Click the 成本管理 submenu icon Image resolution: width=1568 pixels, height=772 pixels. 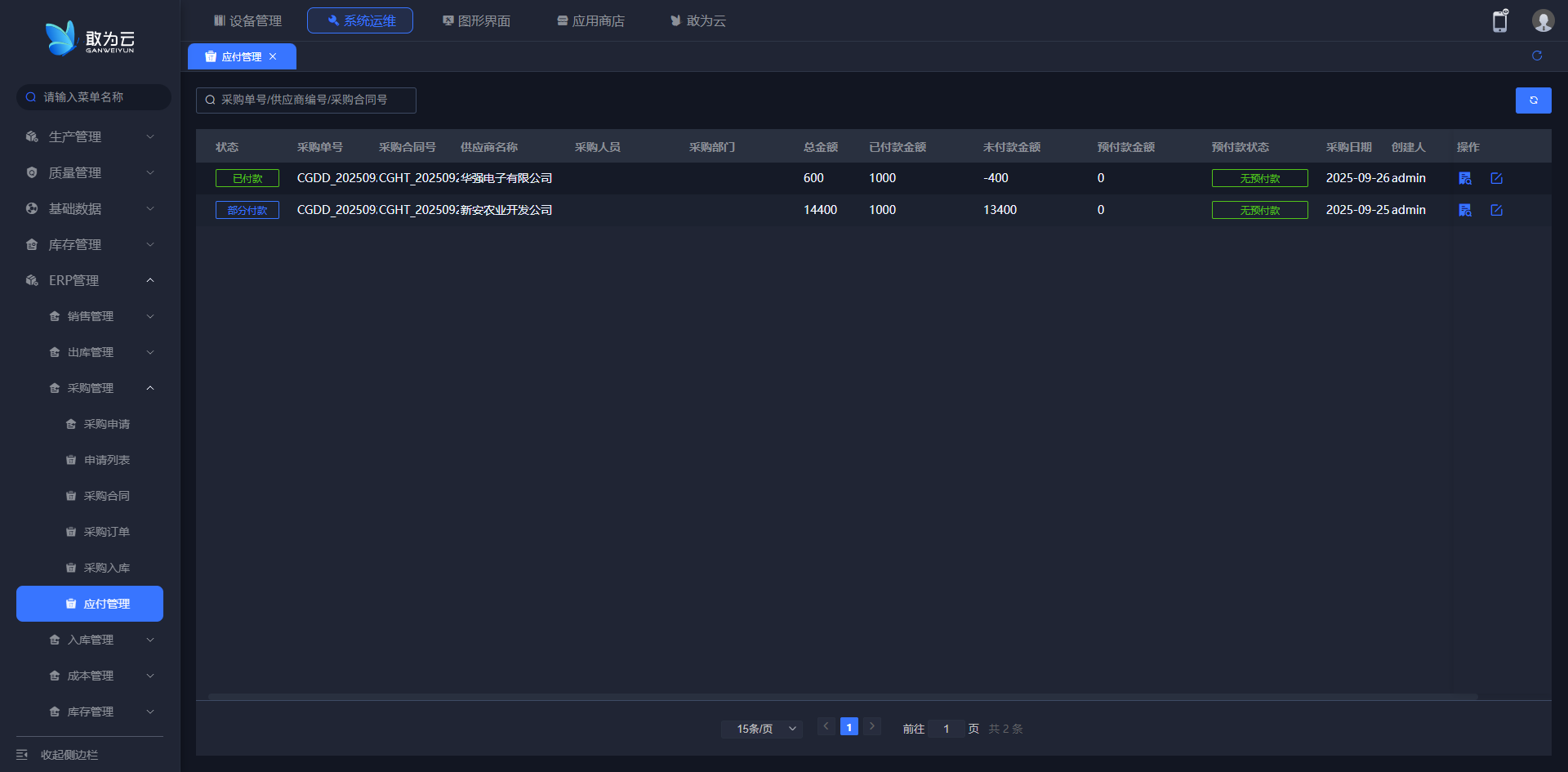[x=55, y=676]
